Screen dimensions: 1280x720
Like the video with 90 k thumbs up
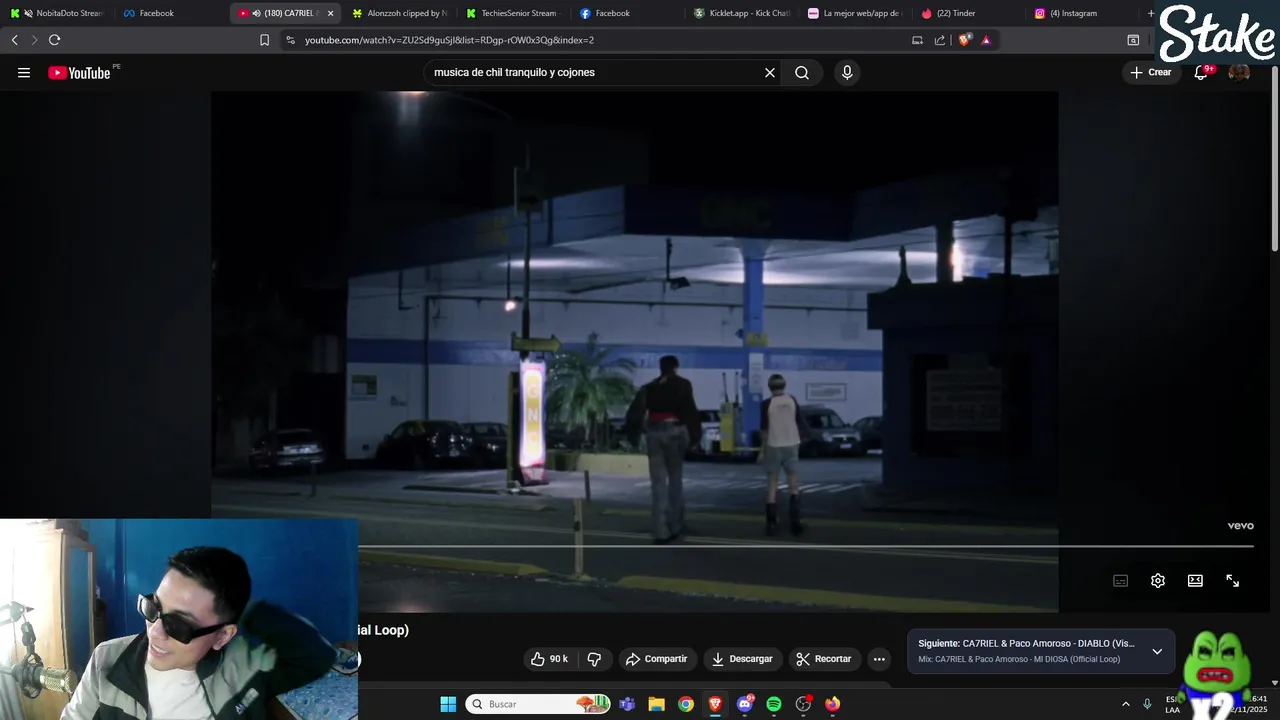[x=549, y=659]
